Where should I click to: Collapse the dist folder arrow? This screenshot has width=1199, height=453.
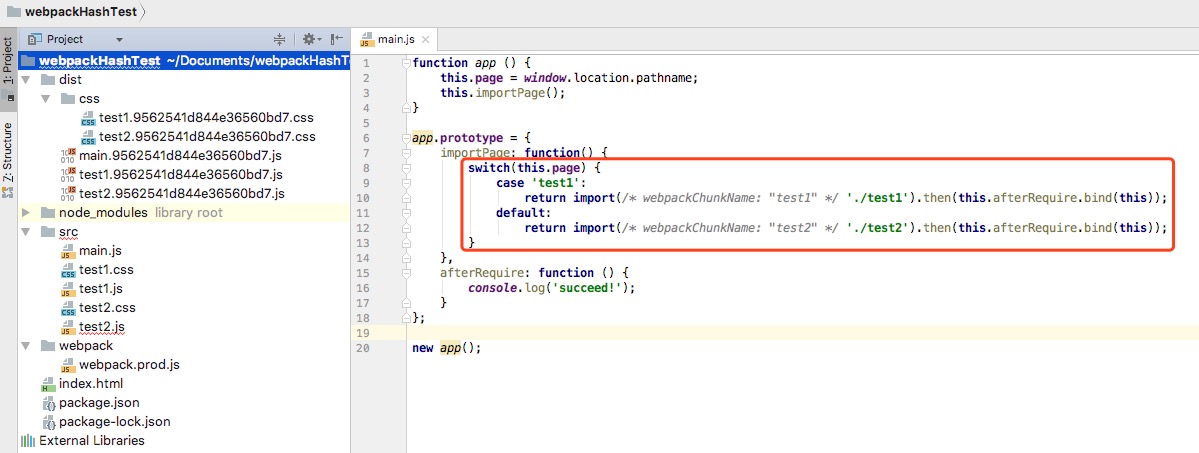coord(26,80)
